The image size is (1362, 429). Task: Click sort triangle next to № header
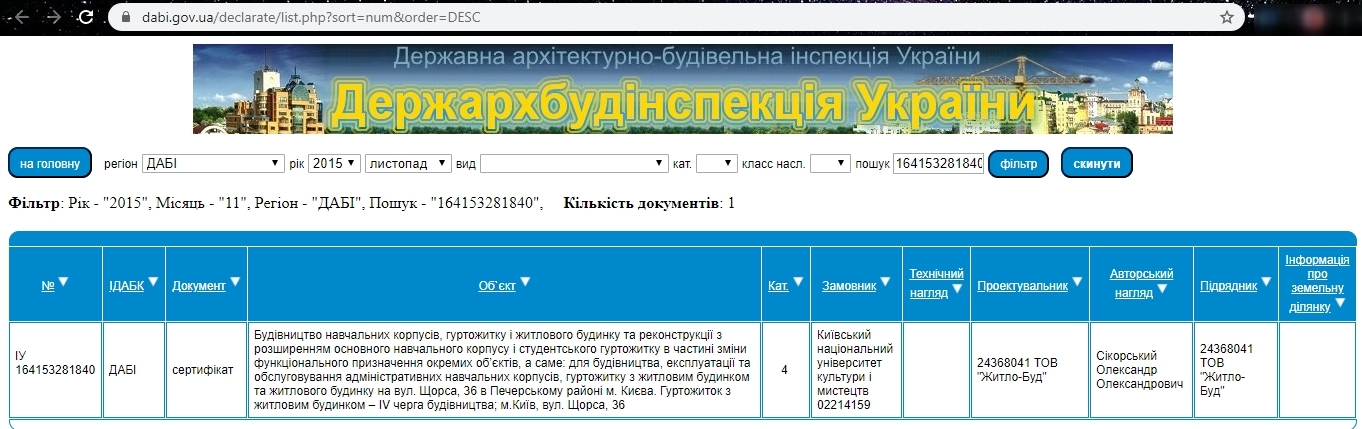[x=63, y=282]
